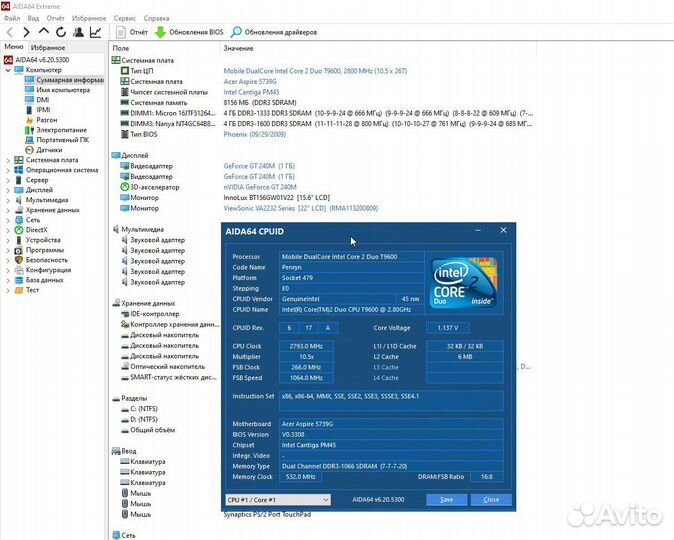The height and width of the screenshot is (540, 674).
Task: Open the ViewSonic VA2232 Series monitor link
Action: (300, 208)
